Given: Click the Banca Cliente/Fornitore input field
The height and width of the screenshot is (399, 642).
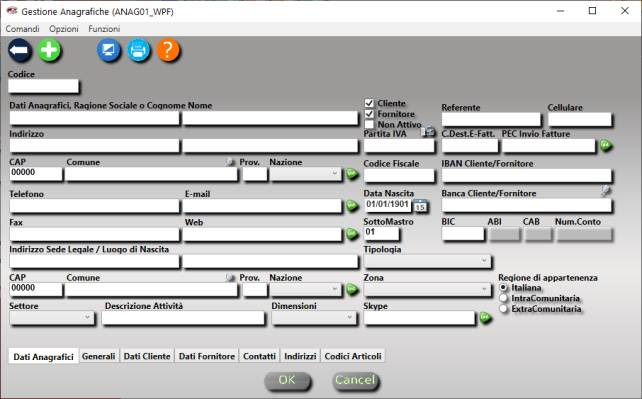Looking at the screenshot, I should [x=527, y=205].
